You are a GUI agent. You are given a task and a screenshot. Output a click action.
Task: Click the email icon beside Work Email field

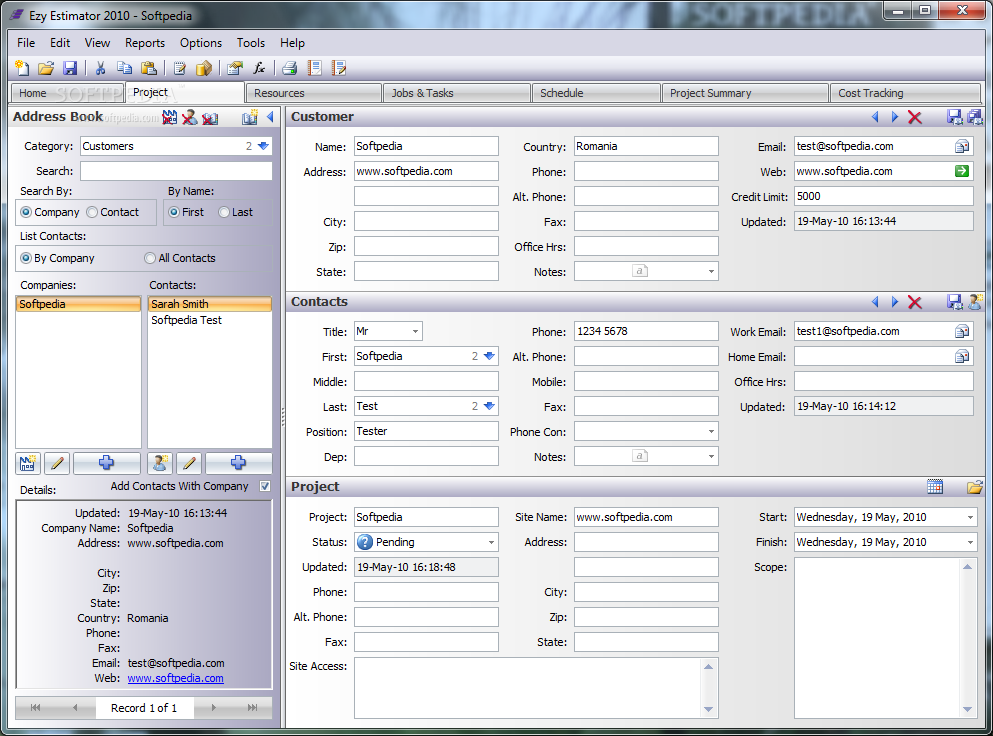pos(962,331)
